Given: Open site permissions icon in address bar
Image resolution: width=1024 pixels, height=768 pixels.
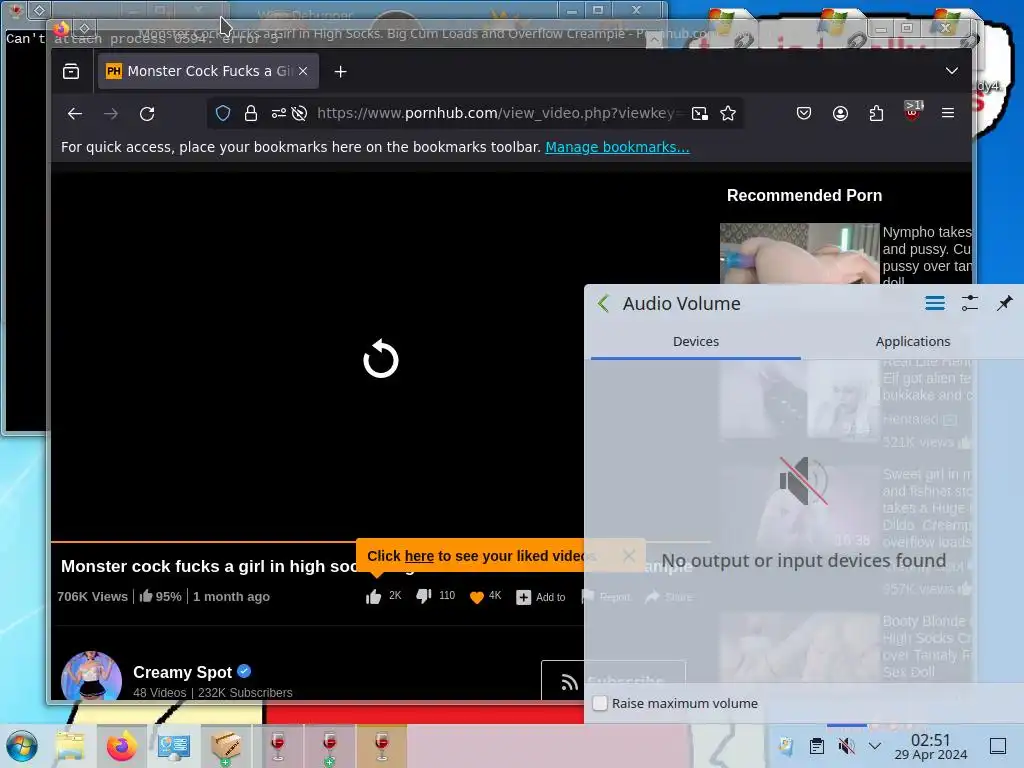Looking at the screenshot, I should coord(279,114).
